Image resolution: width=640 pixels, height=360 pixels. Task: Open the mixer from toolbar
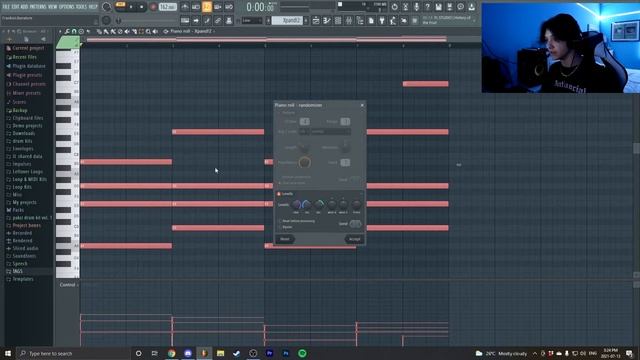click(x=349, y=20)
